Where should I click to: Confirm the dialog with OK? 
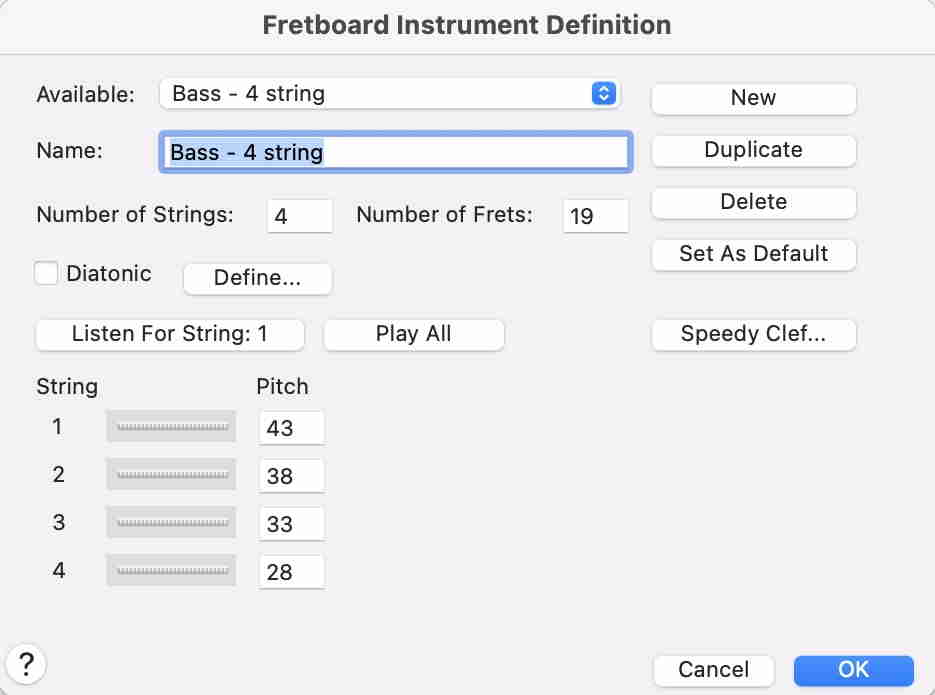[x=853, y=669]
